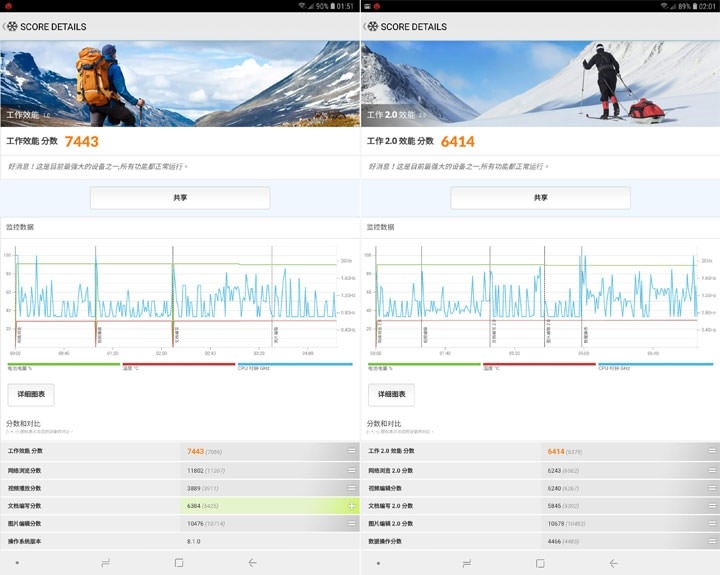
Task: Click 监控数据 heading on Work 2.0 screen
Action: tap(381, 227)
